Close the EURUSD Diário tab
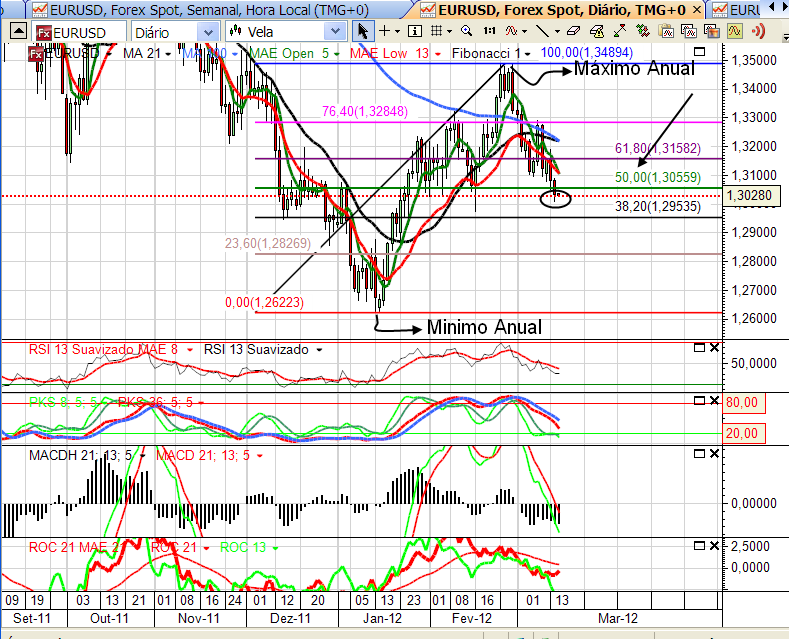789x639 pixels. (697, 10)
